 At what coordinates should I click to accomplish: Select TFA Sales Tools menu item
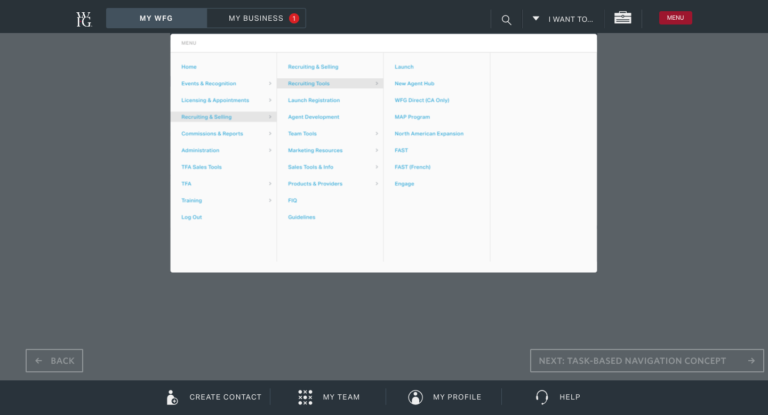coord(201,167)
